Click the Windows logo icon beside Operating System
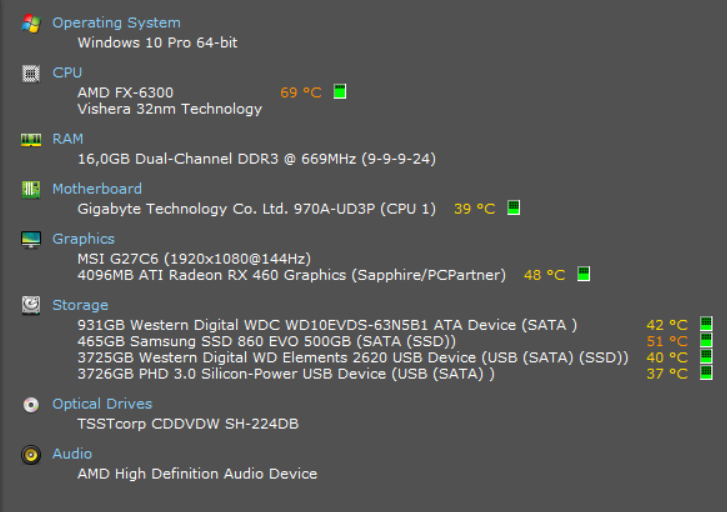This screenshot has height=512, width=727. 31,23
